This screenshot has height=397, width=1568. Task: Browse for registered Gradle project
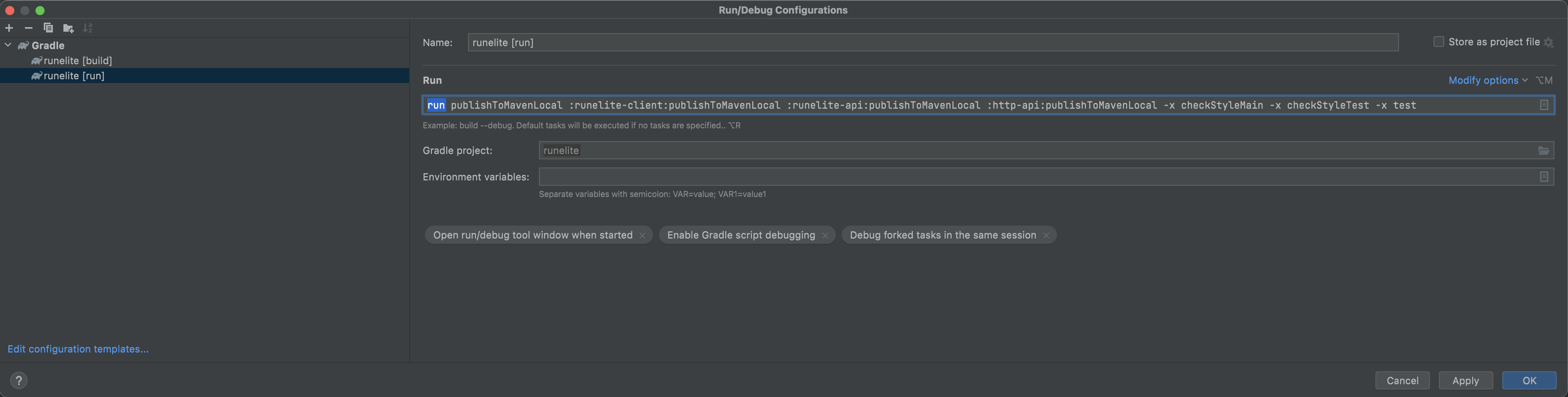click(1543, 151)
